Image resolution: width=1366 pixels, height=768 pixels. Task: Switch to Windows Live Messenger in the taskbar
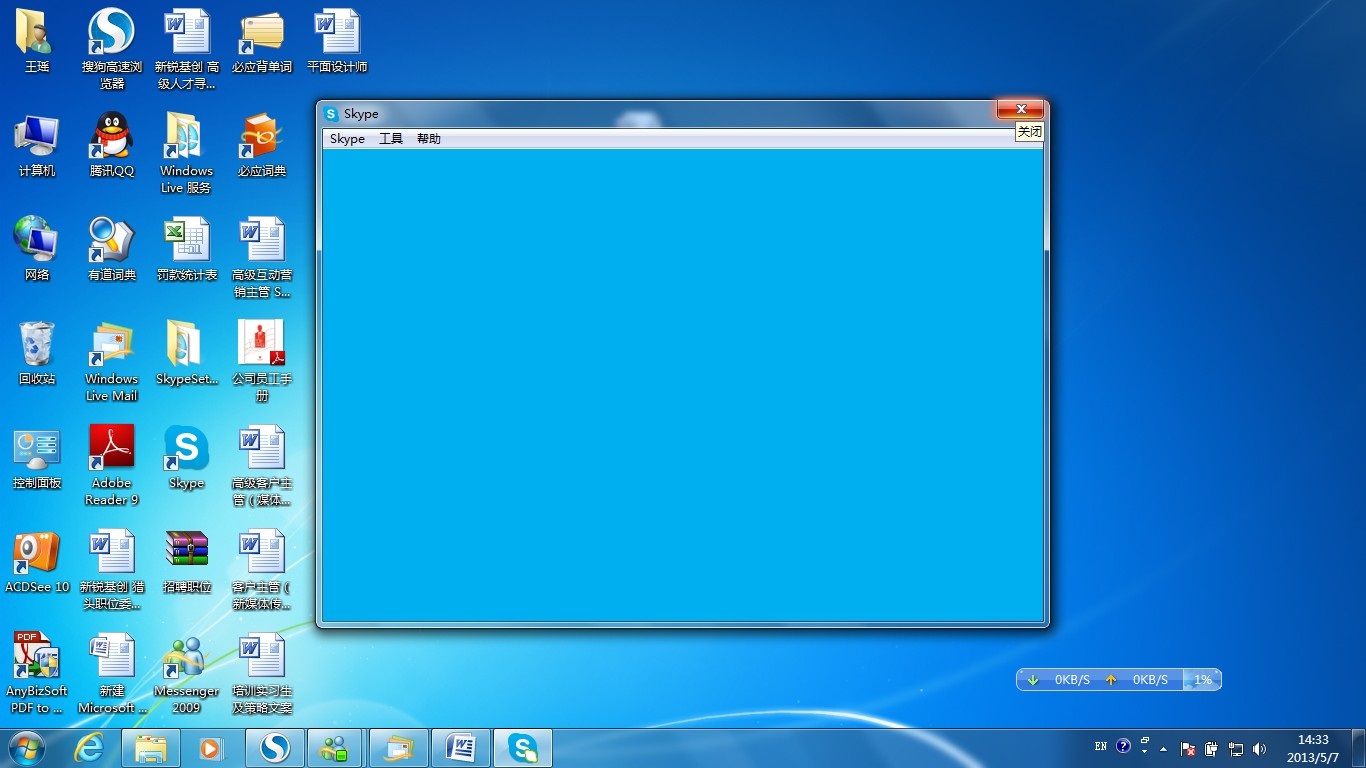coord(336,748)
